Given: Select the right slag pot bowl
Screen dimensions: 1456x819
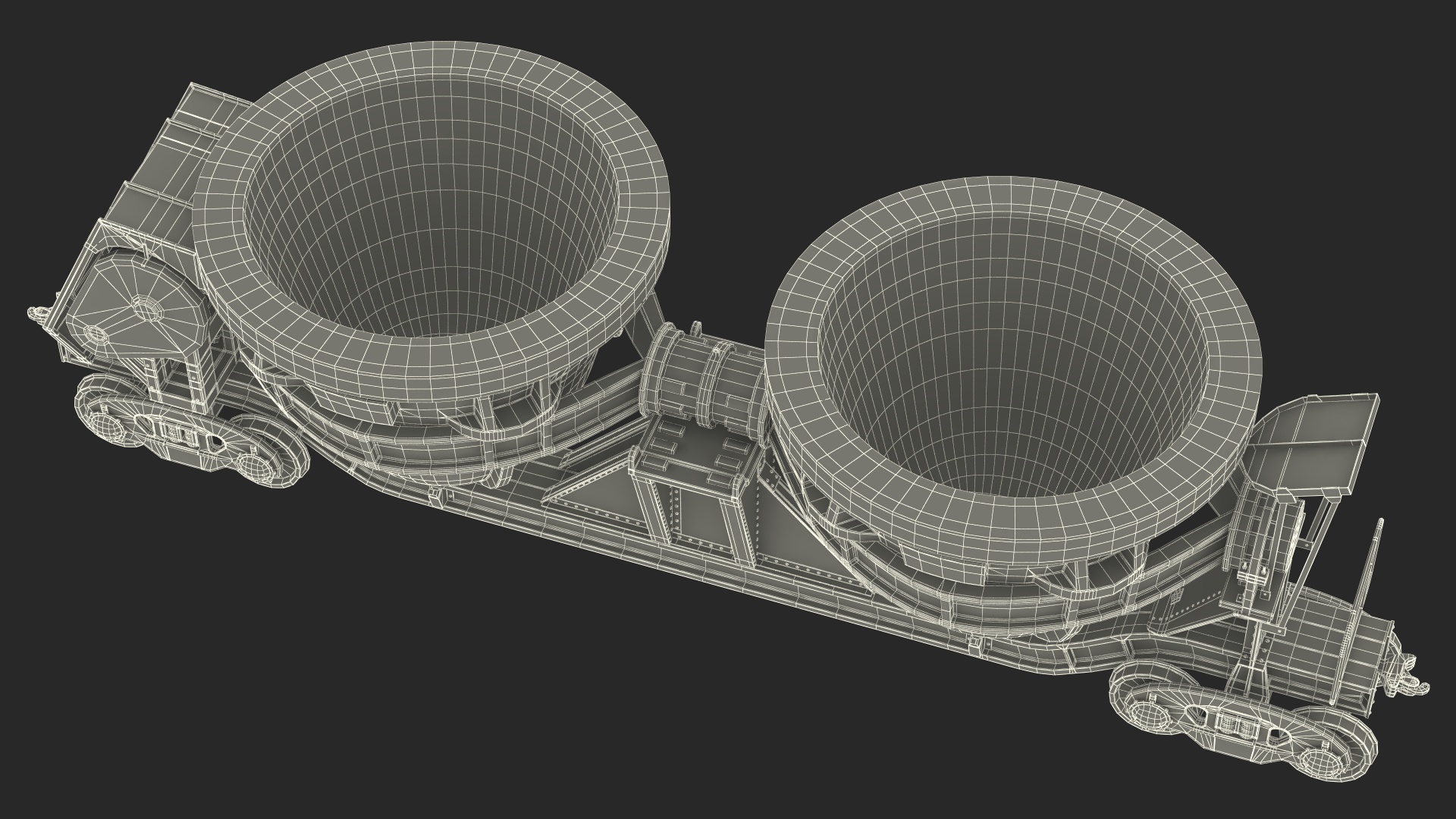Looking at the screenshot, I should pos(1012,372).
